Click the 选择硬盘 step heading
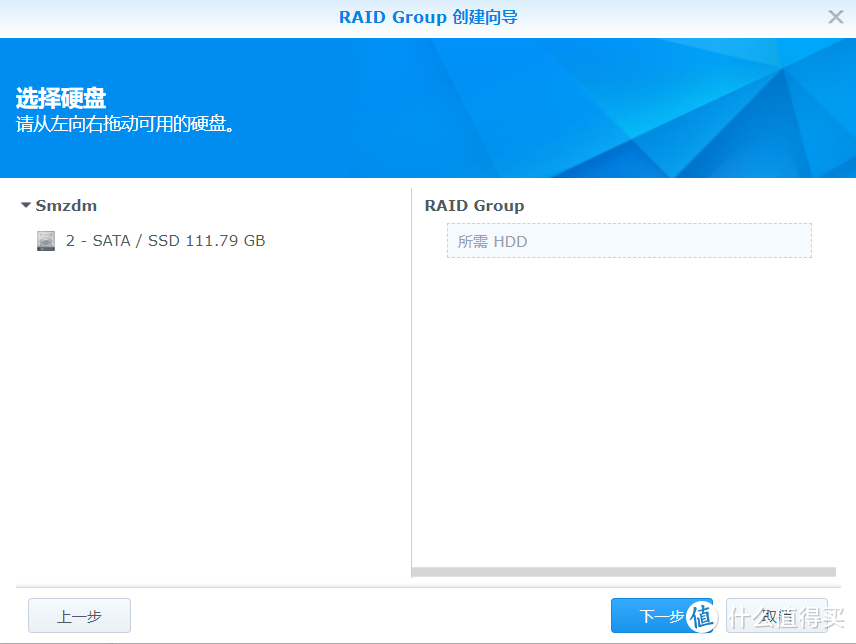Screen dimensions: 856x644 coord(60,99)
